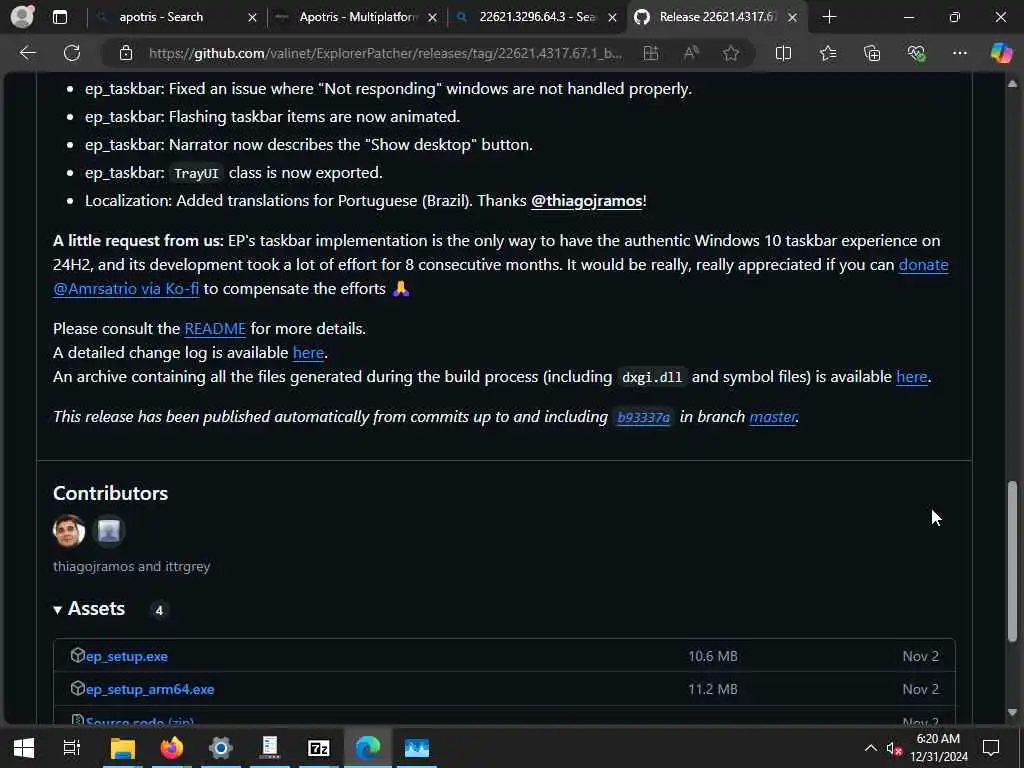View ittrgrey contributor avatar
Viewport: 1024px width, 768px height.
point(109,531)
